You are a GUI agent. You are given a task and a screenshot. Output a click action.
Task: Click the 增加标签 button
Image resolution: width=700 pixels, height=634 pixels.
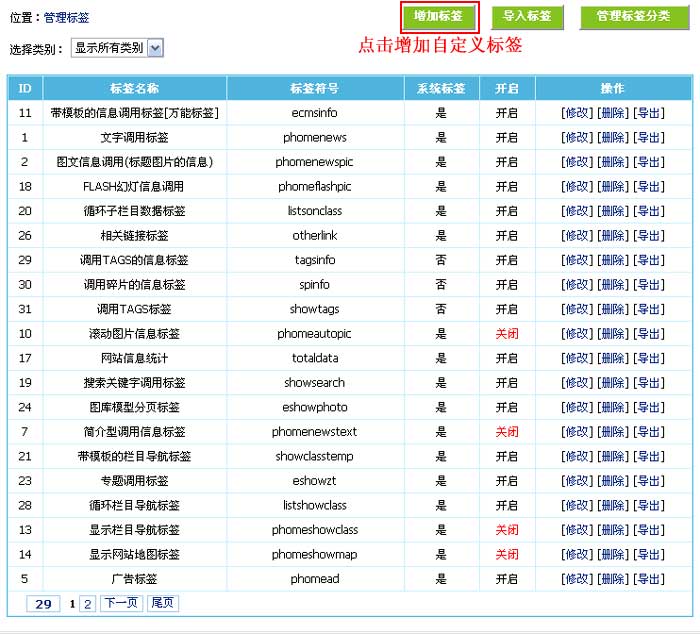click(438, 17)
